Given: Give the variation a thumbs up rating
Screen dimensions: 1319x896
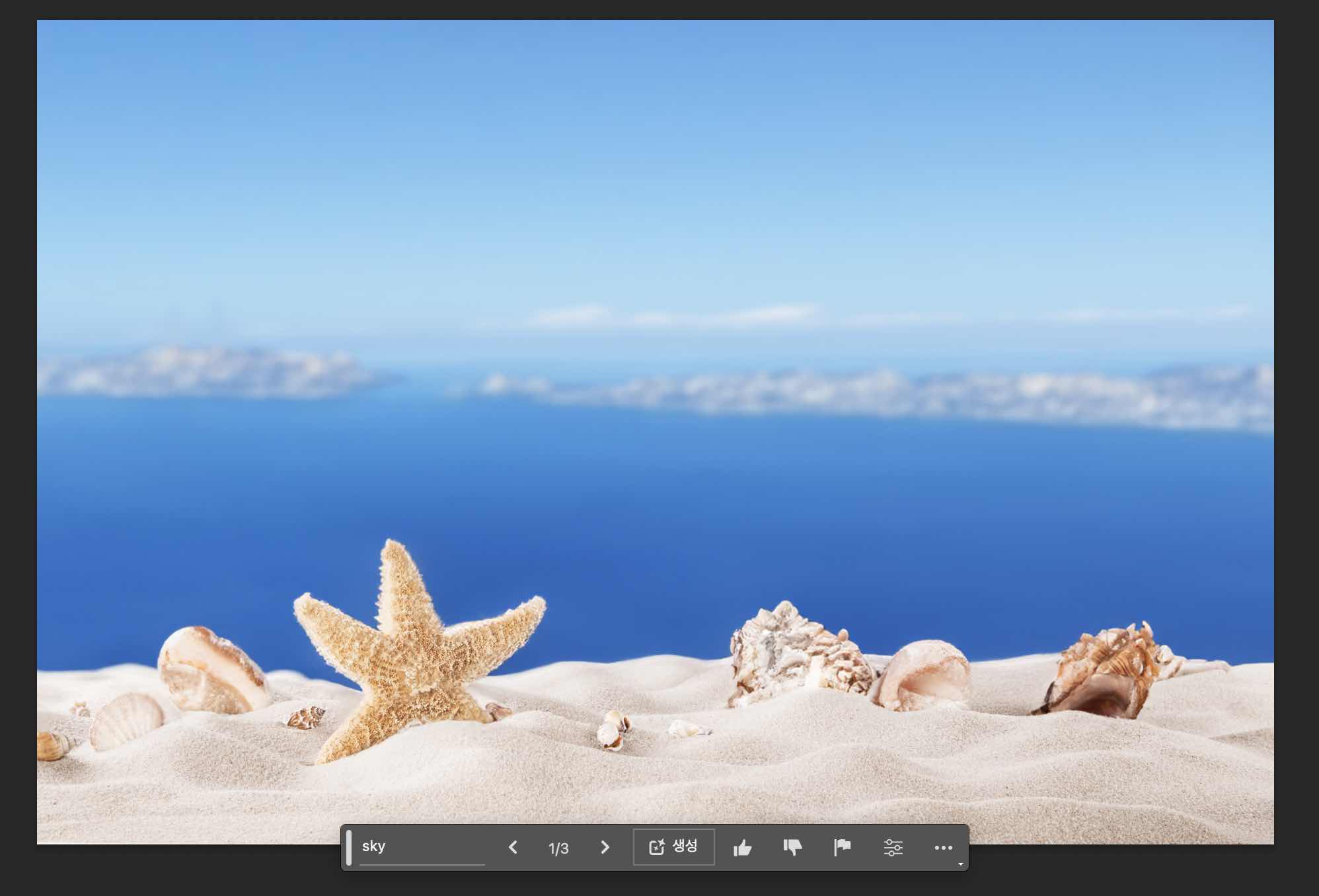Looking at the screenshot, I should point(742,847).
